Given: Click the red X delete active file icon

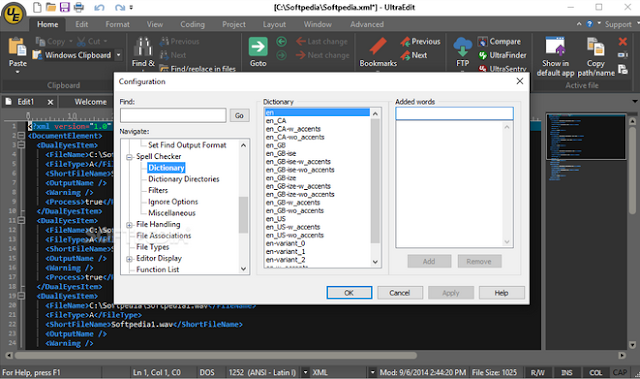Looking at the screenshot, I should [x=622, y=41].
